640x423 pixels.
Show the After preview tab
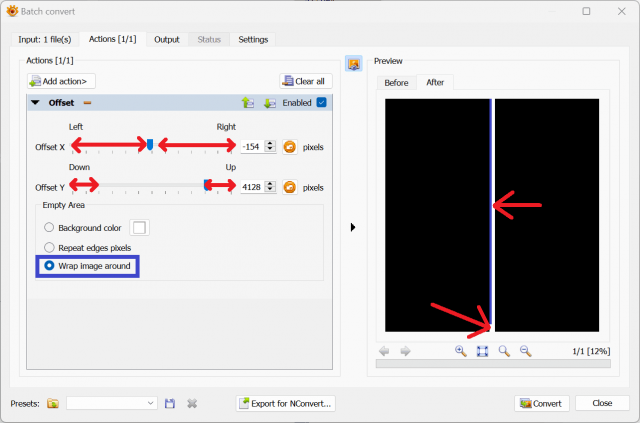pyautogui.click(x=435, y=82)
